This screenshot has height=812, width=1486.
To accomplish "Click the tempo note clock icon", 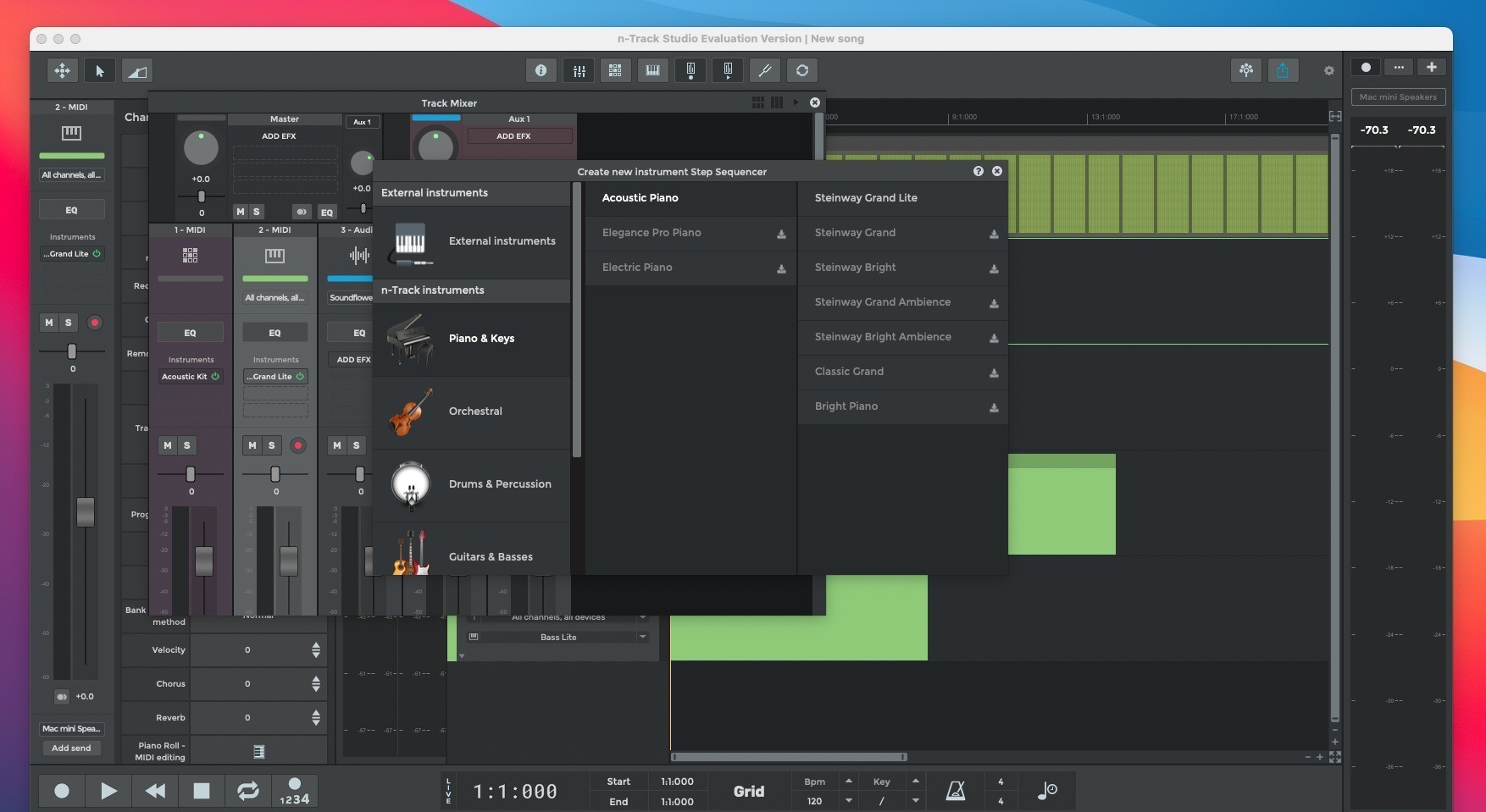I will (x=1047, y=791).
